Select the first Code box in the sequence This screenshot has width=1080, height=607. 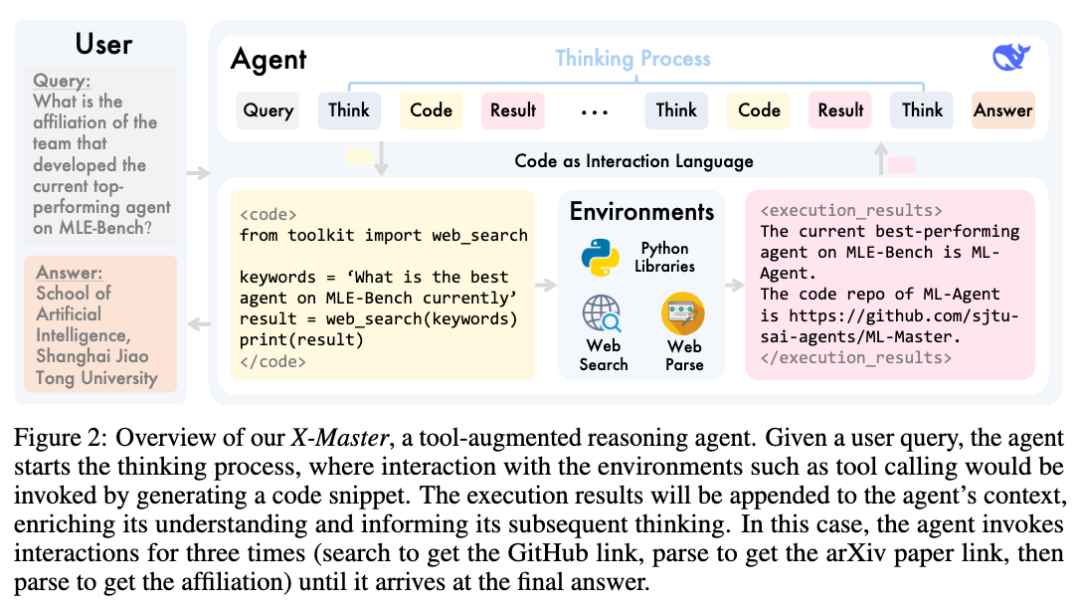pyautogui.click(x=431, y=110)
